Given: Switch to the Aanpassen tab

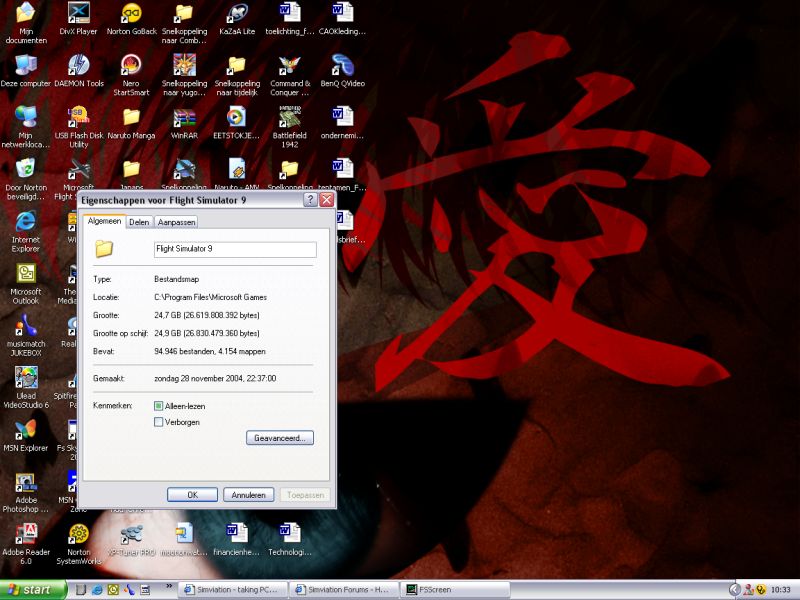Looking at the screenshot, I should point(176,222).
